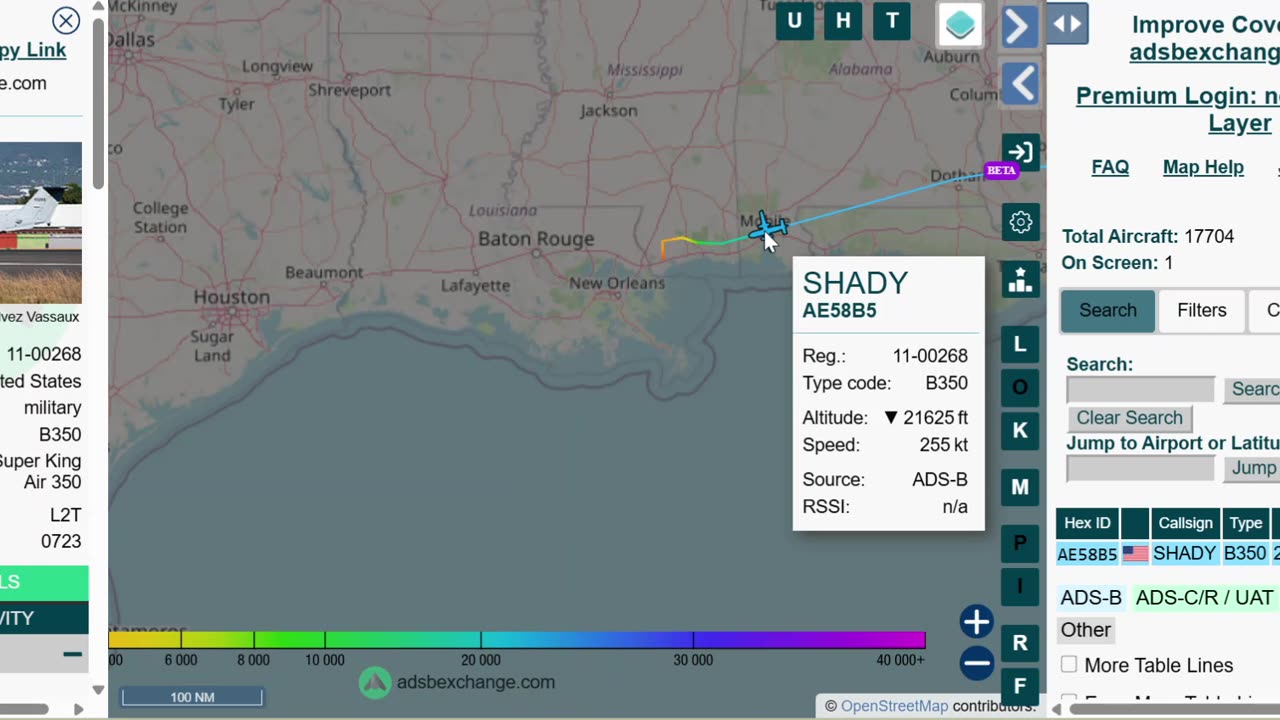The height and width of the screenshot is (720, 1280).
Task: Click the 20 000 altitude color scale segment
Action: coord(480,639)
